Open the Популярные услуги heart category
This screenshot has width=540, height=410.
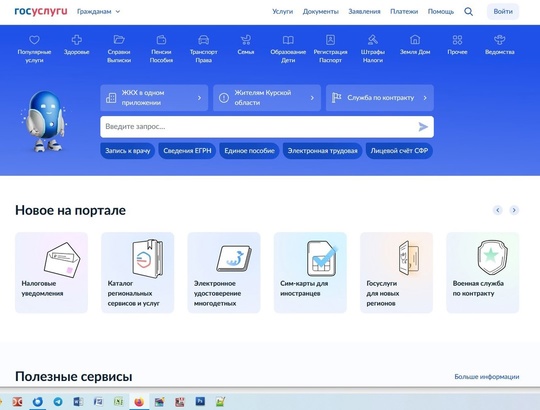click(x=34, y=49)
